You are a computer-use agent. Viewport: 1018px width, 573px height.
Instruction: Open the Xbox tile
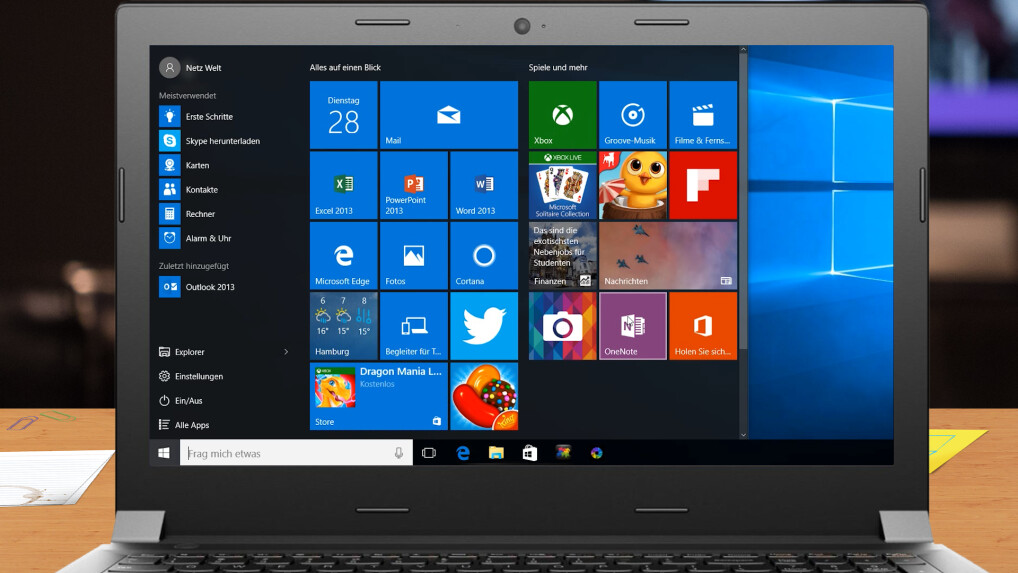coord(562,115)
